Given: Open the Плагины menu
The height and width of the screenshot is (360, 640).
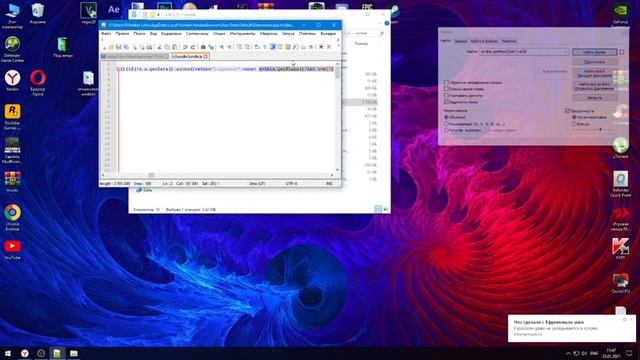Looking at the screenshot, I should click(307, 33).
